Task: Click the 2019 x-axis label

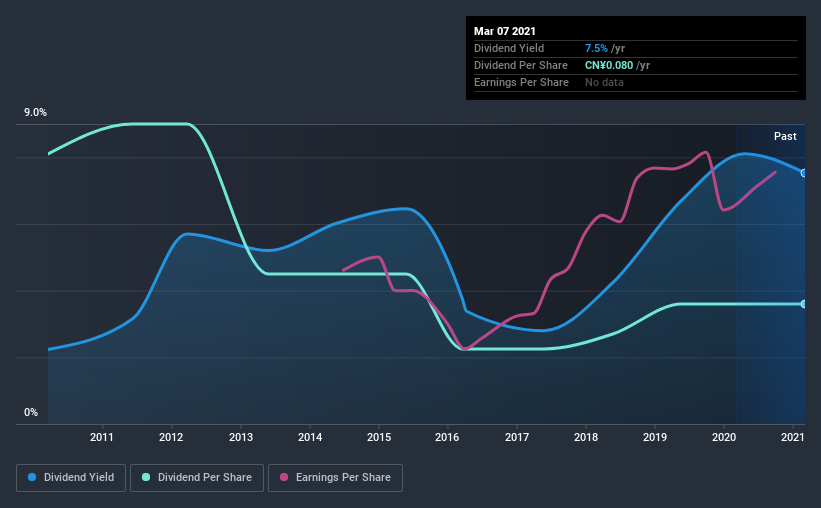Action: (x=655, y=437)
